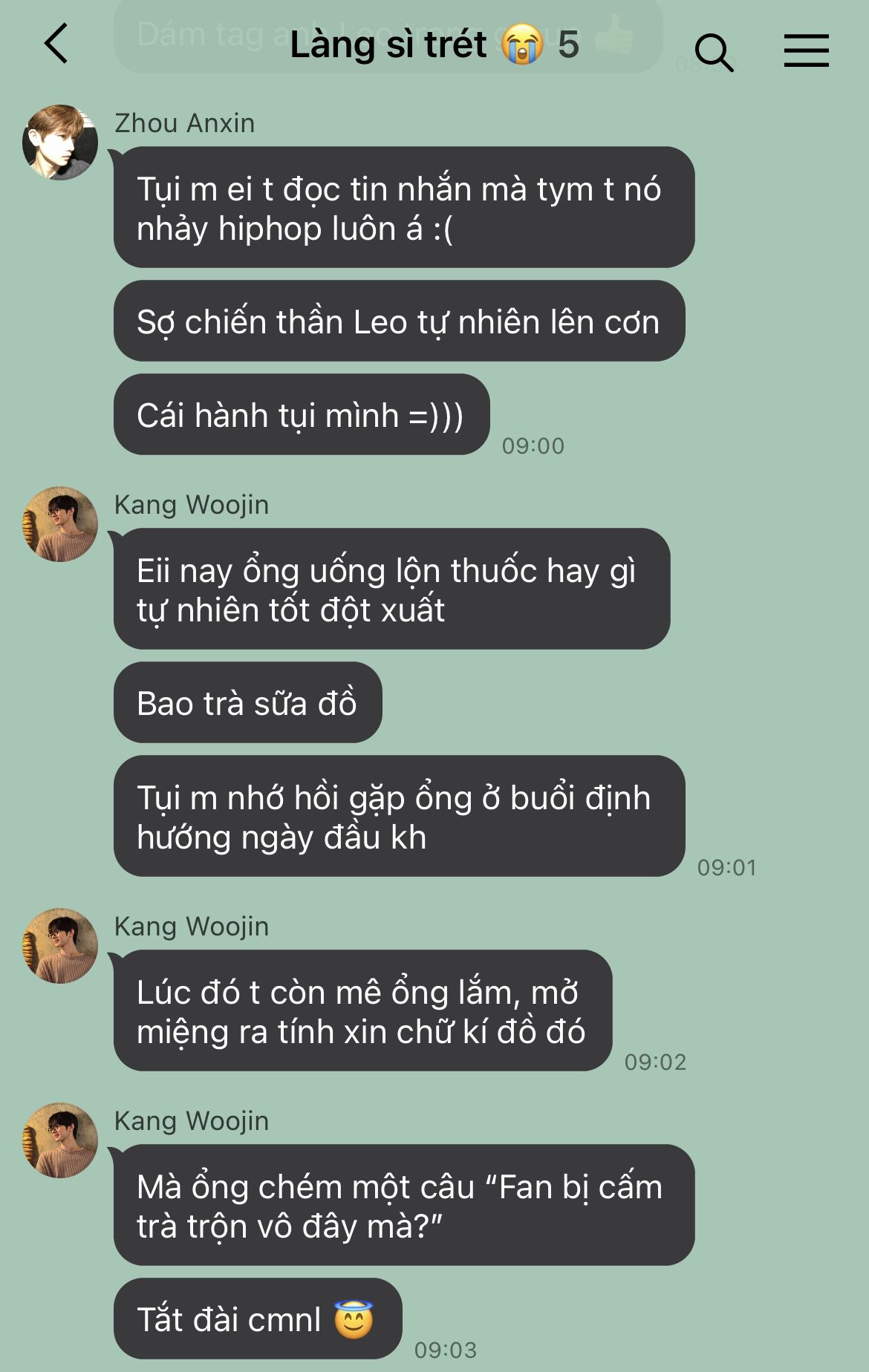Tap the crying emoji in chat title
This screenshot has width=869, height=1372.
522,45
